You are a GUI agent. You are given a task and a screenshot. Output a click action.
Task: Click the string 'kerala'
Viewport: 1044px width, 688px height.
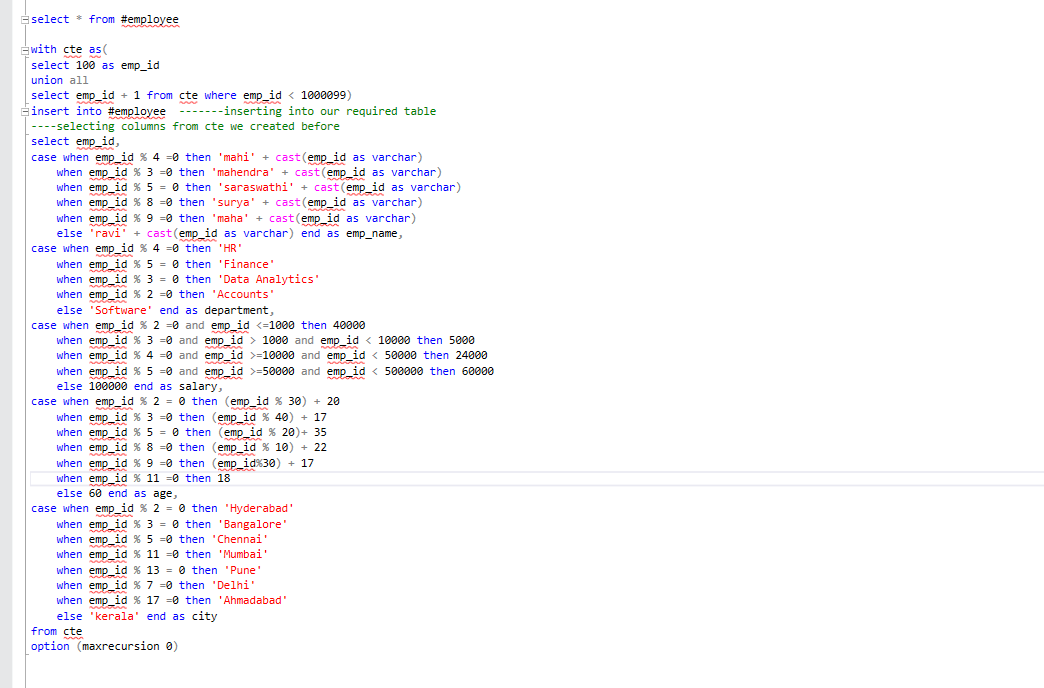pyautogui.click(x=115, y=616)
